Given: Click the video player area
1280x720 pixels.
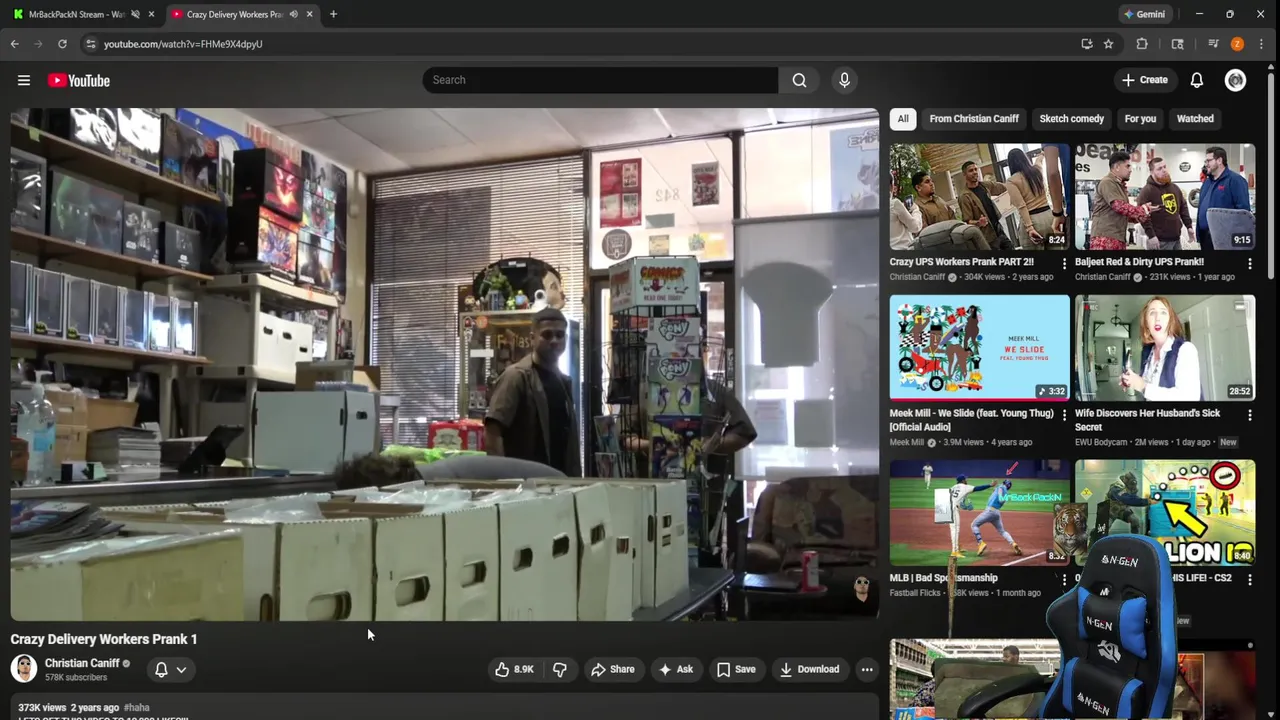Looking at the screenshot, I should tap(445, 364).
